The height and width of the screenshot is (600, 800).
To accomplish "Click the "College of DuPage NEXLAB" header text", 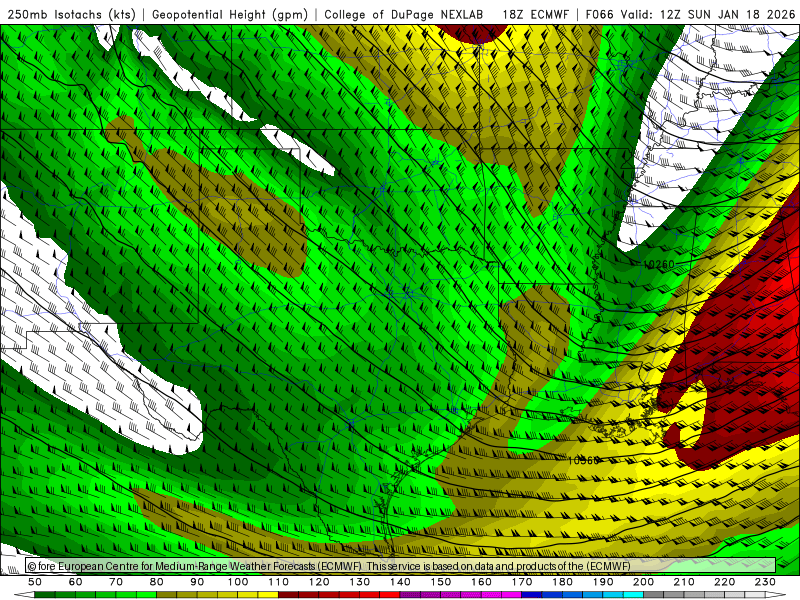I will pos(404,14).
